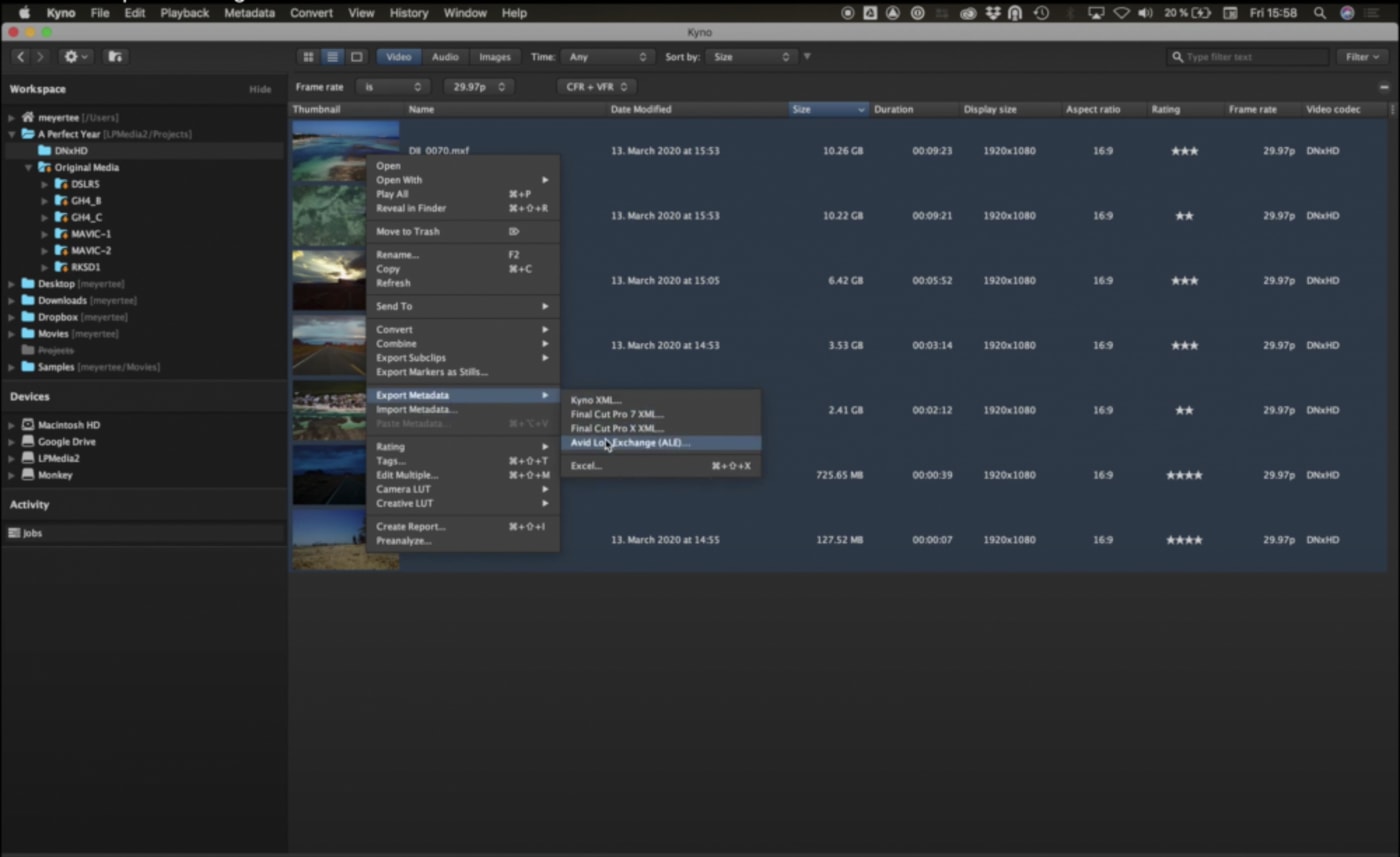Switch to thumbnail grid view
Image resolution: width=1400 pixels, height=857 pixels.
coord(308,57)
